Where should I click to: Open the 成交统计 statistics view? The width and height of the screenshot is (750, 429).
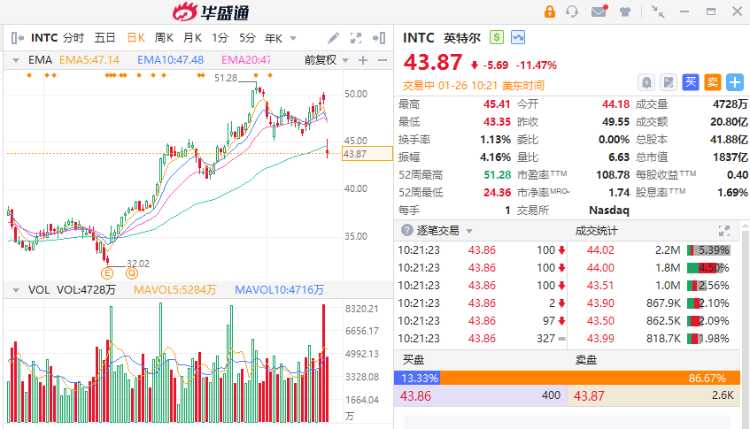coord(596,231)
